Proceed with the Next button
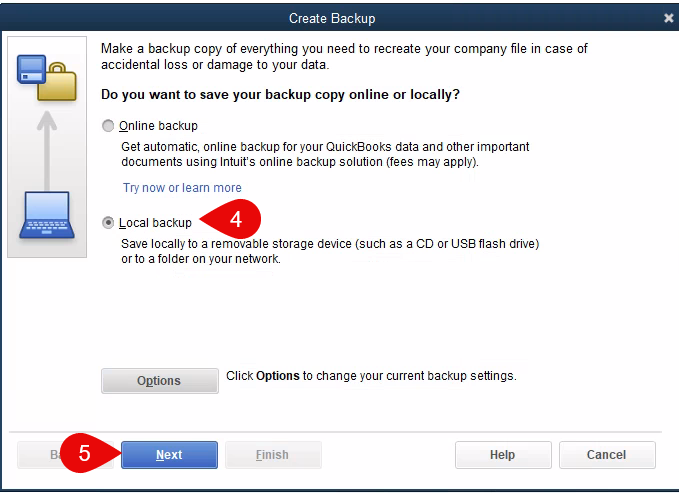 coord(169,455)
